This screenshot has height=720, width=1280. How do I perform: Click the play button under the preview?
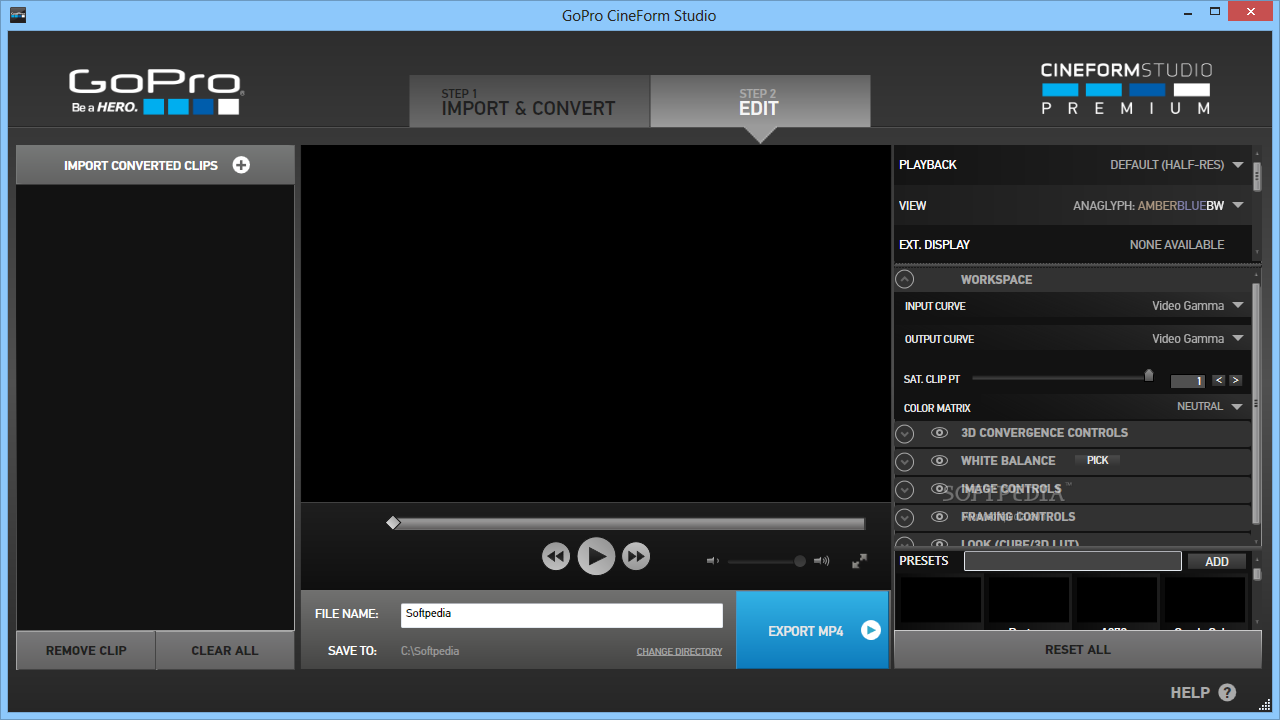pos(596,556)
